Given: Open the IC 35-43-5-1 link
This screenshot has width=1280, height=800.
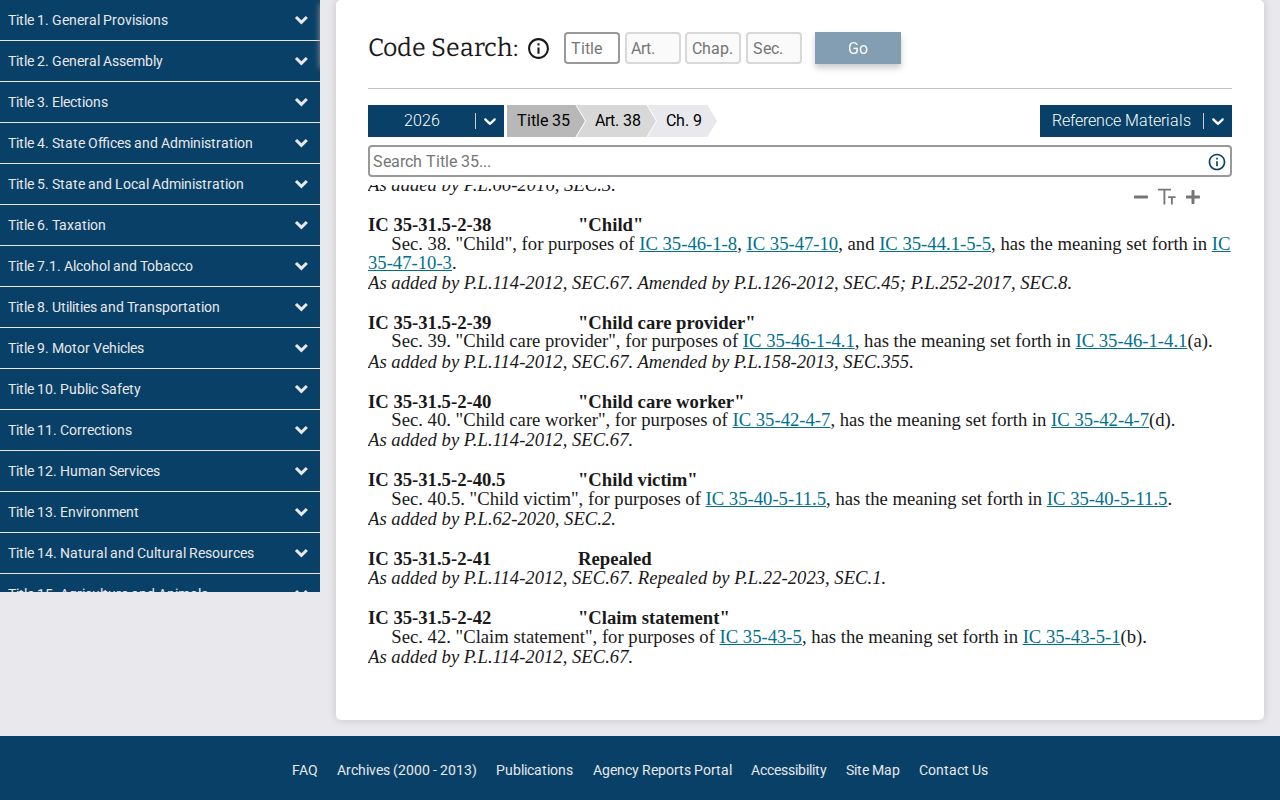Looking at the screenshot, I should coord(1071,637).
